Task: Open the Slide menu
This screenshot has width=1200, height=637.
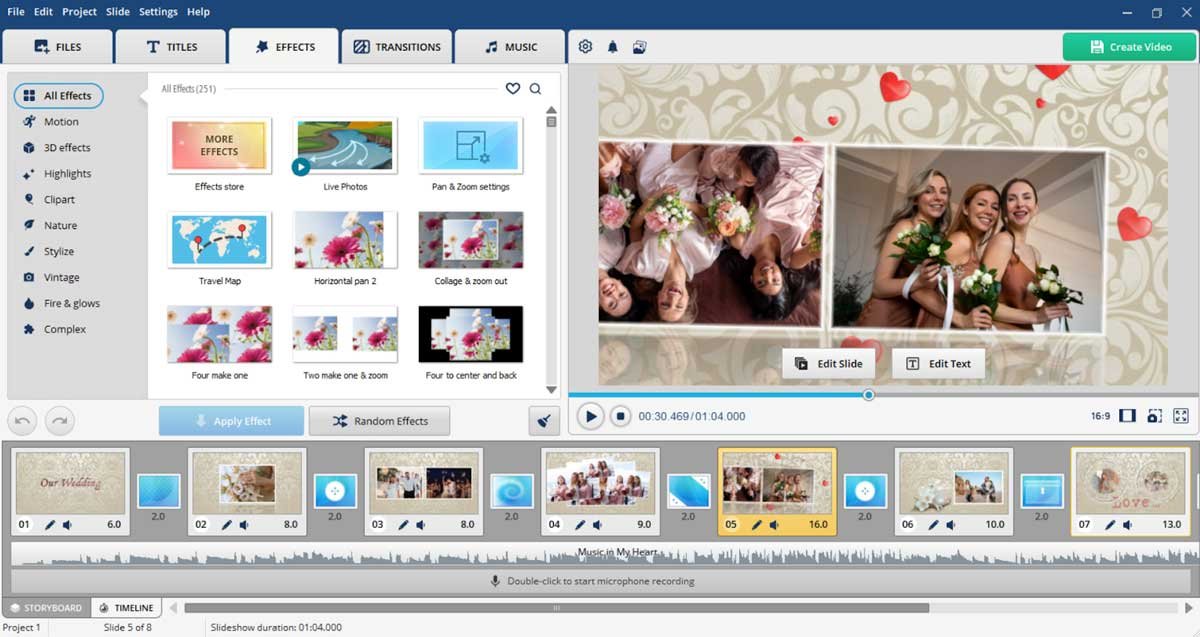Action: pos(117,12)
